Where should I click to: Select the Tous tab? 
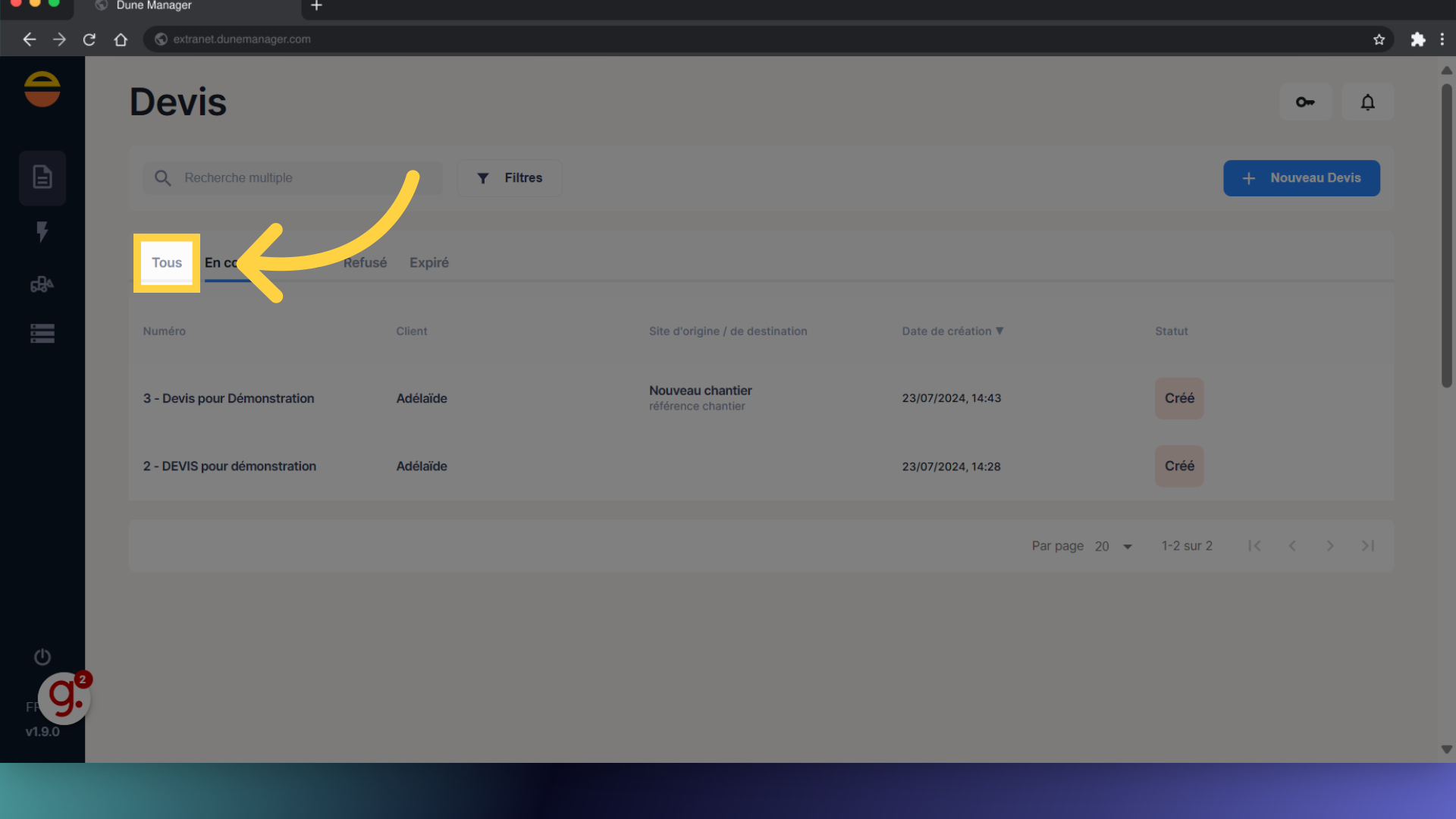click(167, 262)
